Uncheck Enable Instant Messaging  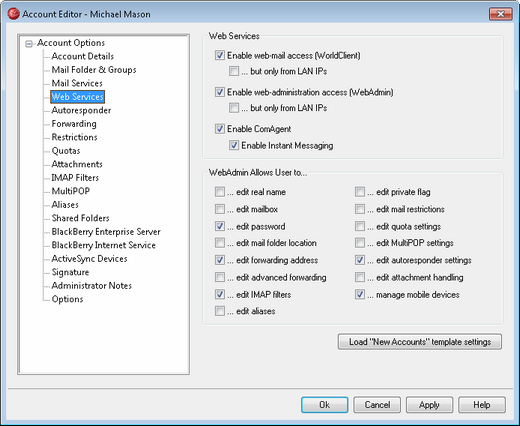tap(234, 145)
